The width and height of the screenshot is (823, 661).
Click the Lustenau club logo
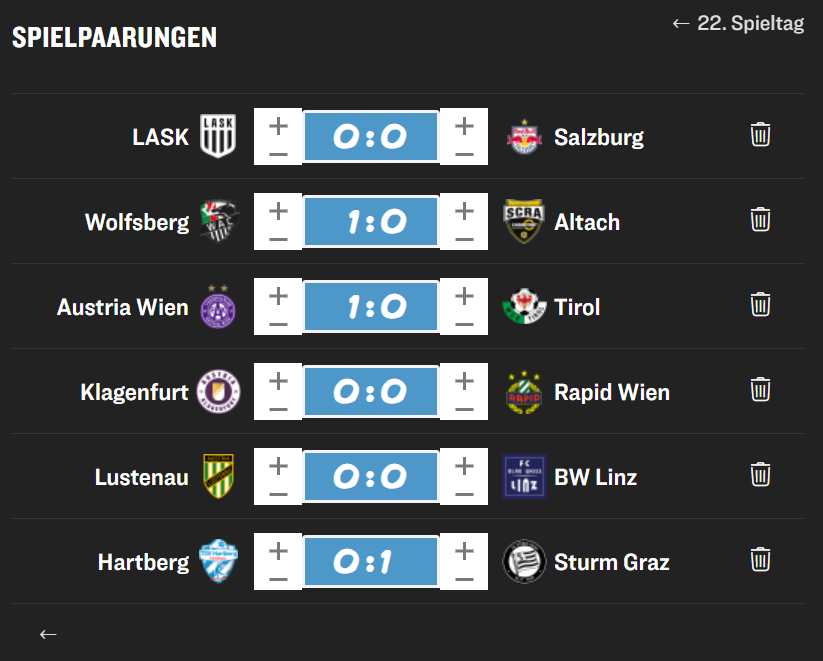[219, 477]
